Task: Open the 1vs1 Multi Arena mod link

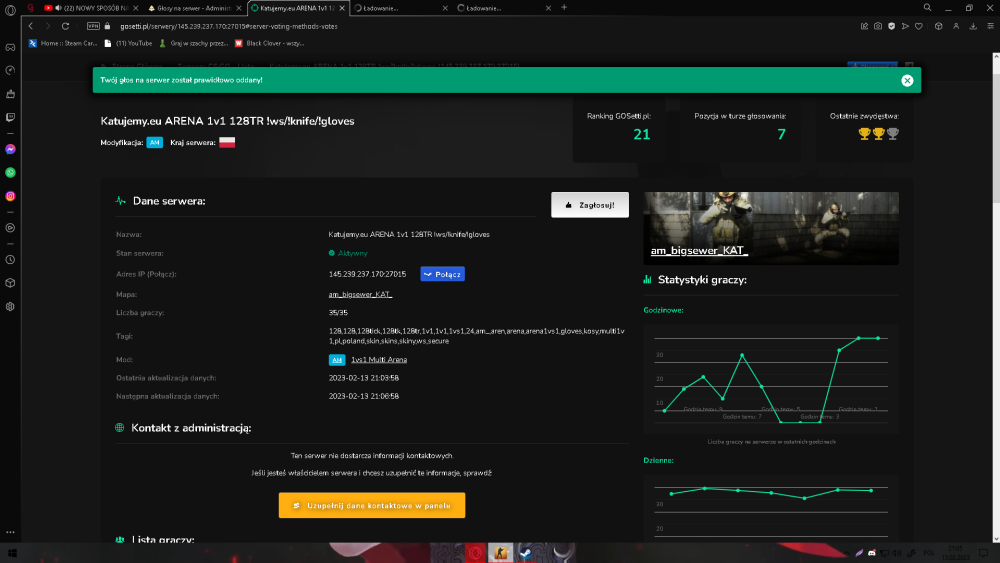Action: [379, 360]
